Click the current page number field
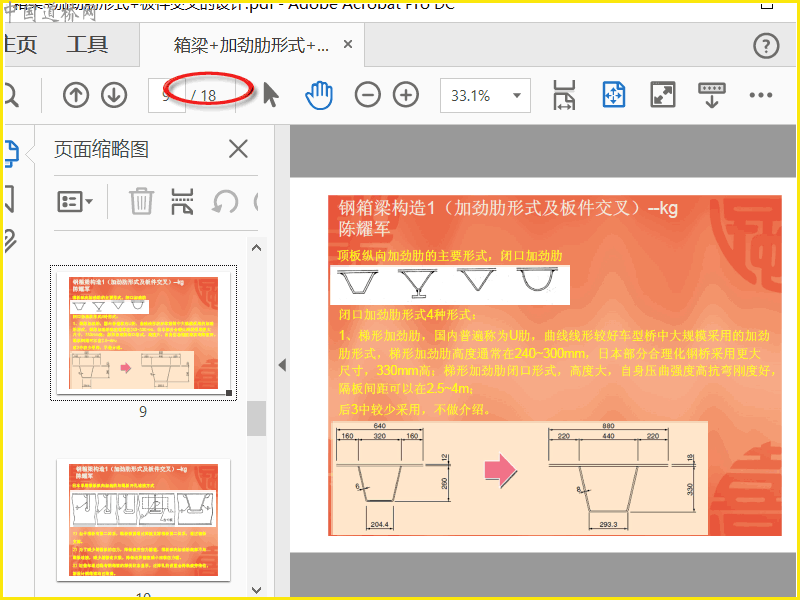800x600 pixels. click(x=166, y=95)
